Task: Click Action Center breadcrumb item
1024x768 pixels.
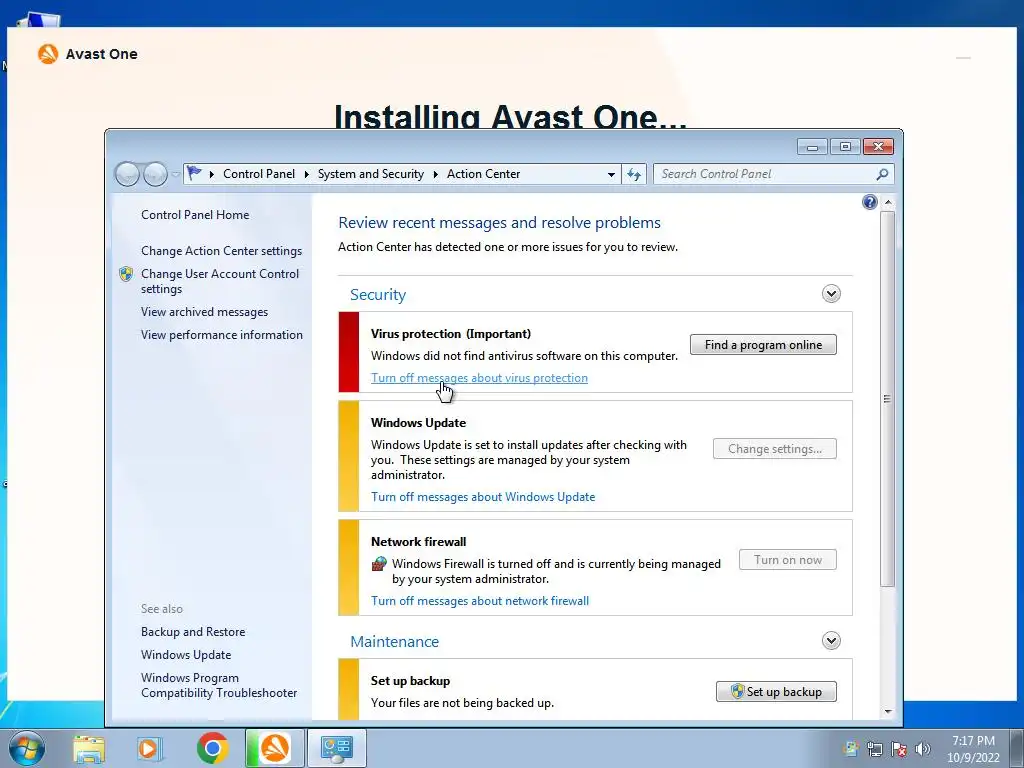Action: 483,174
